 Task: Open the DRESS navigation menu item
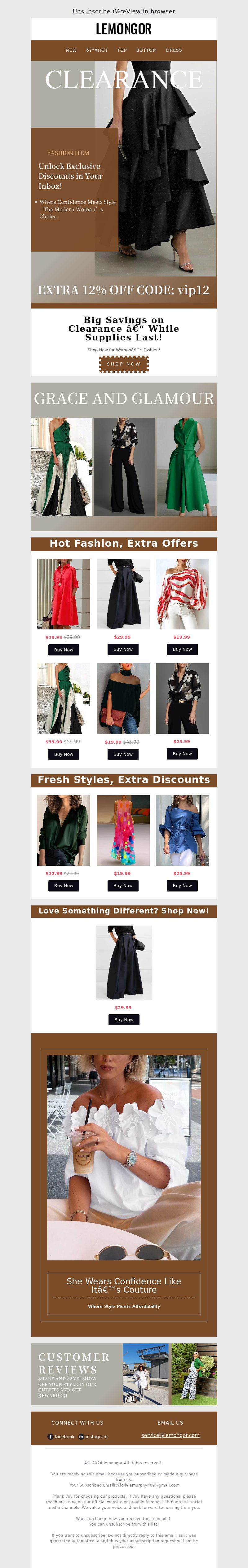click(174, 50)
